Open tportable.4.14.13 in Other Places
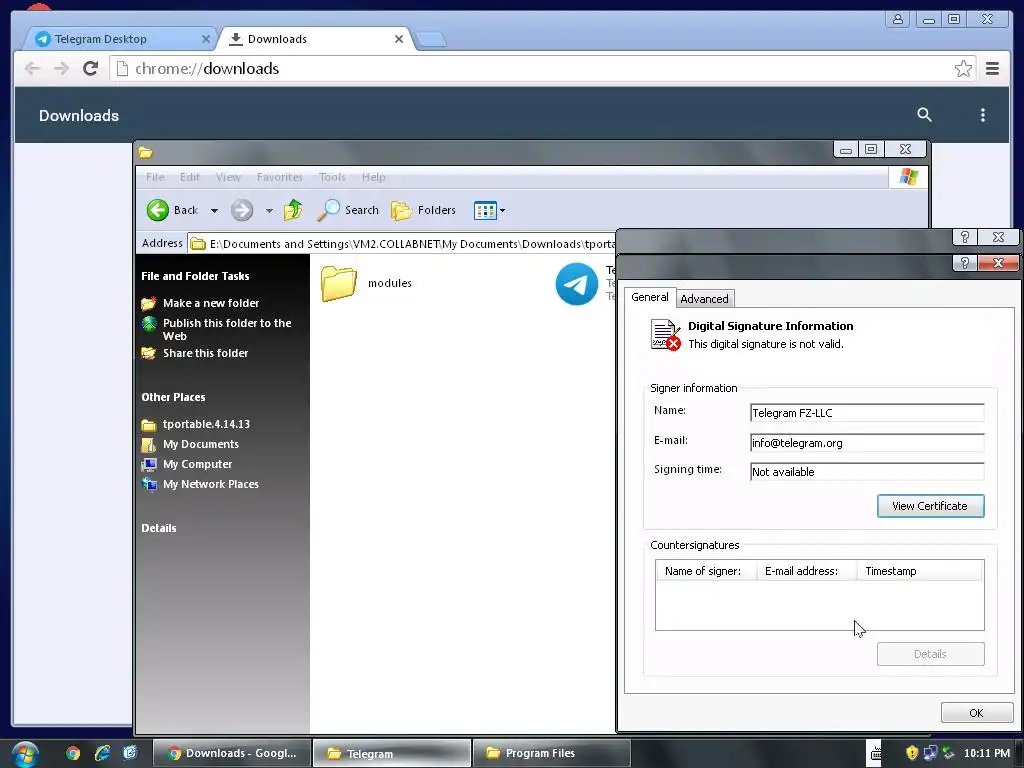The height and width of the screenshot is (768, 1024). coord(206,424)
